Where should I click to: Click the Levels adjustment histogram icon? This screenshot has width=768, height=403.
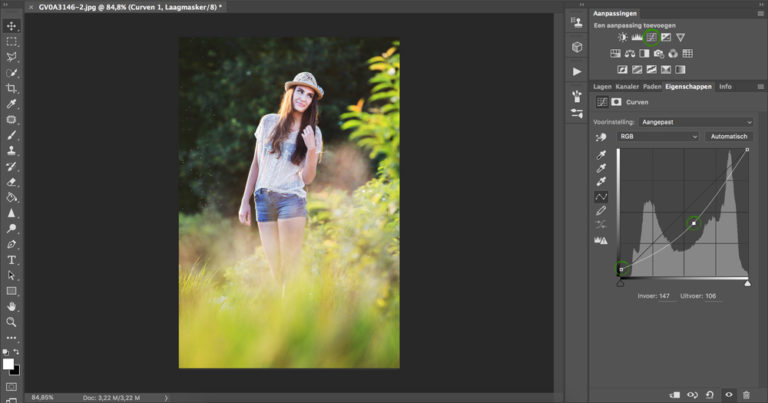pos(636,37)
